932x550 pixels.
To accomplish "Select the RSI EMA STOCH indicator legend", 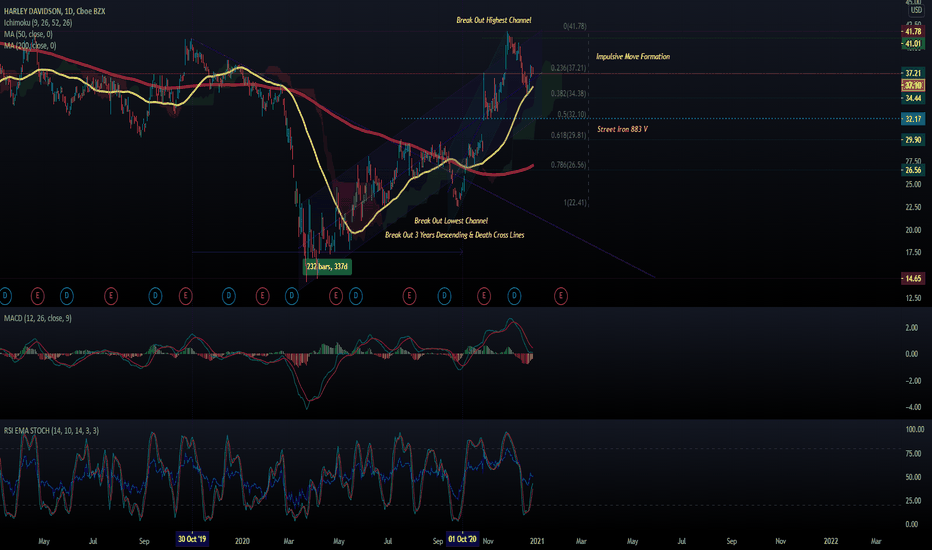I will (x=51, y=430).
